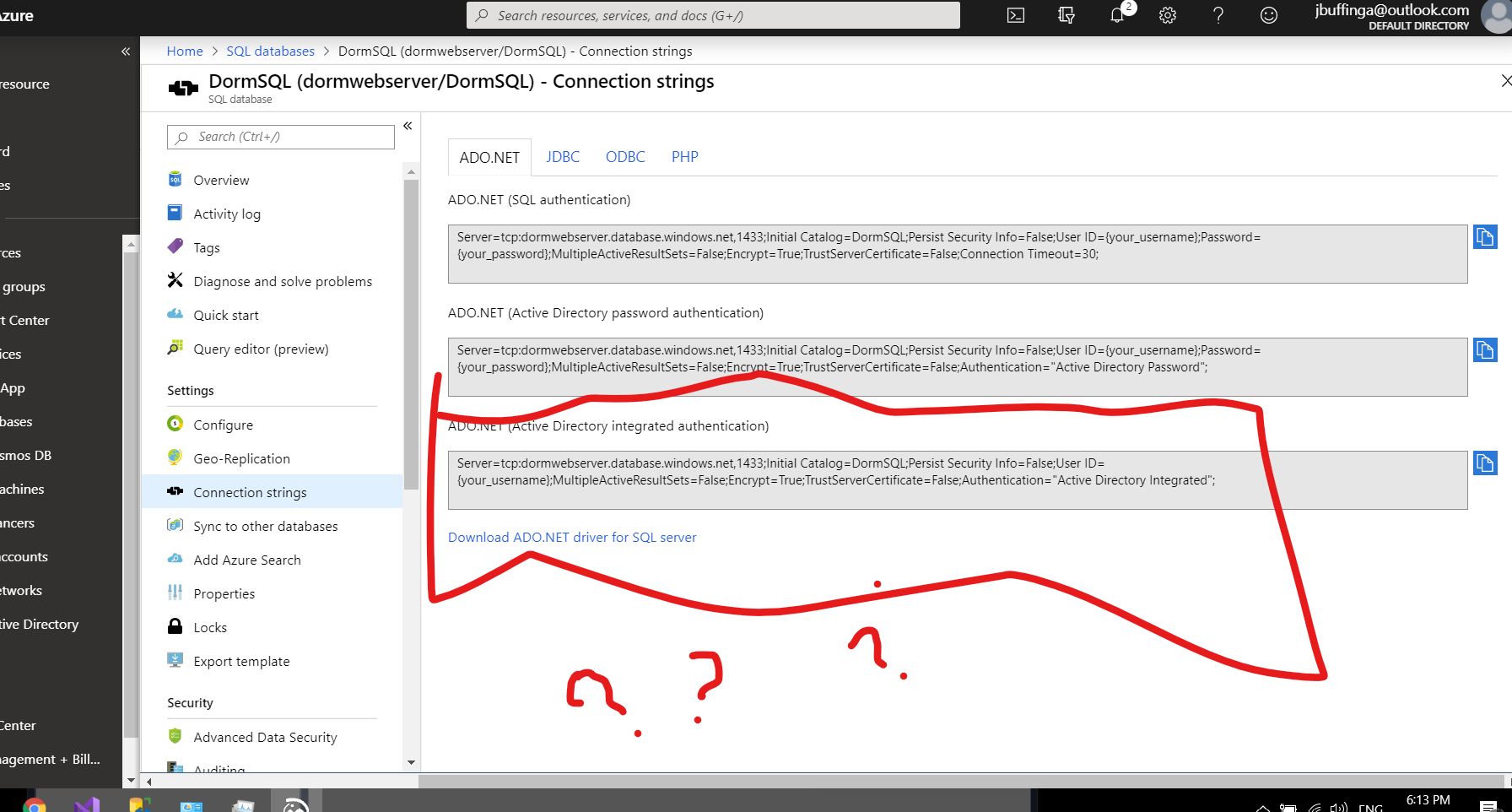Copy the Active Directory integrated connection string
The height and width of the screenshot is (812, 1512).
(x=1485, y=463)
